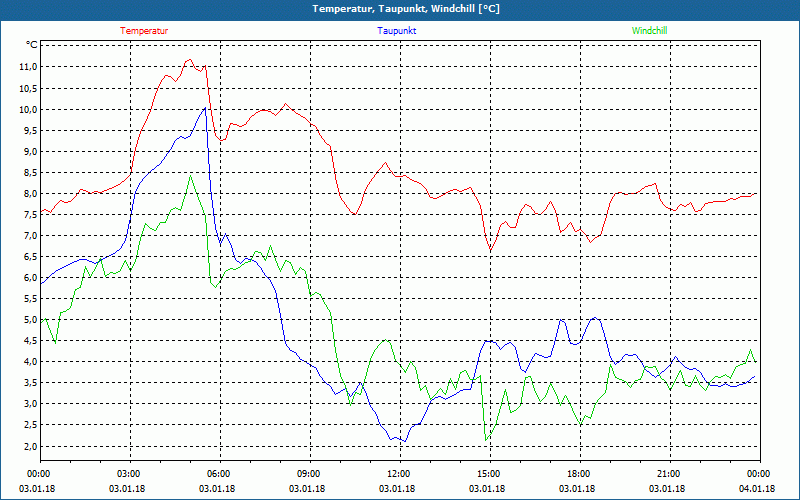Click the 7,0 y-axis value
Viewport: 800px width, 500px height.
(x=30, y=236)
